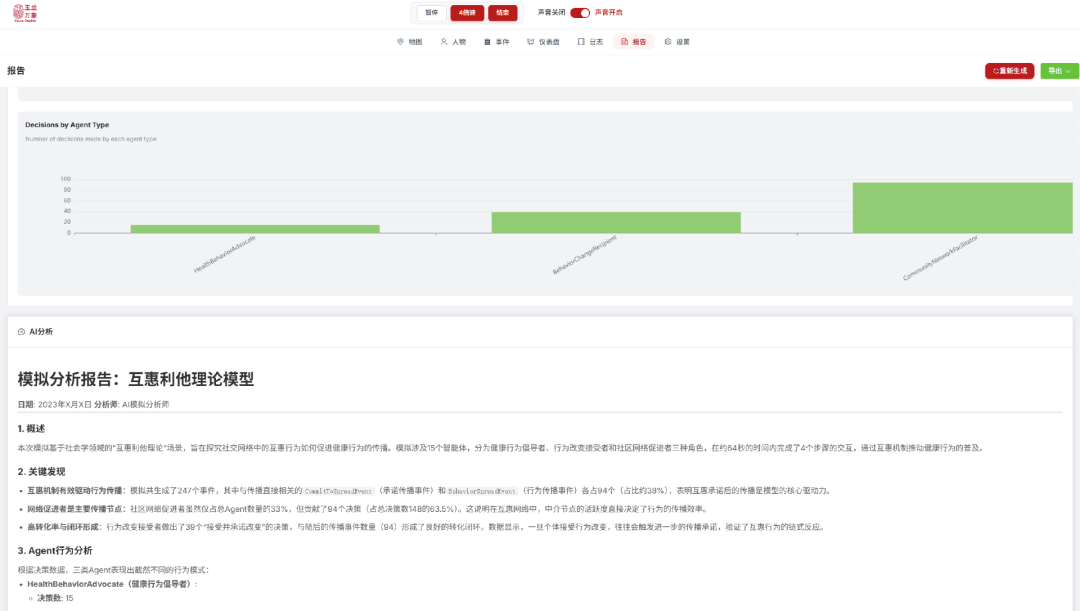Click the calendar icon for 事件
This screenshot has height=611, width=1080.
pos(487,42)
